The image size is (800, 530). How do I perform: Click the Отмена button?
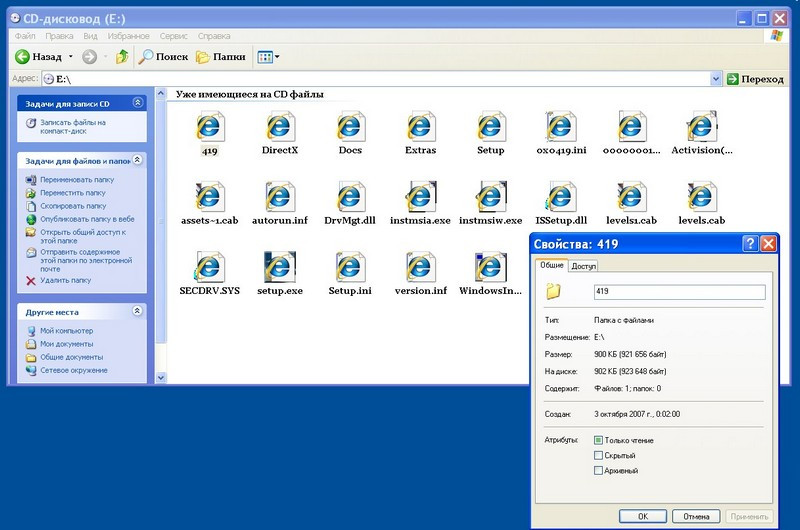pos(696,516)
